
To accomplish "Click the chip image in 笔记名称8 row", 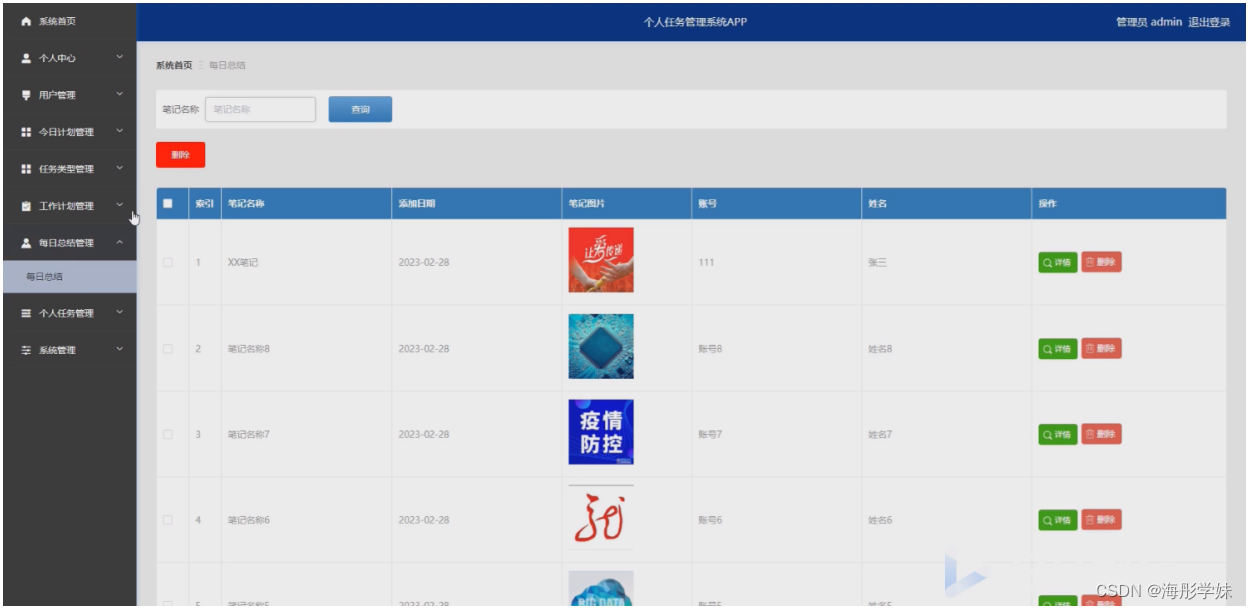I will tap(601, 346).
